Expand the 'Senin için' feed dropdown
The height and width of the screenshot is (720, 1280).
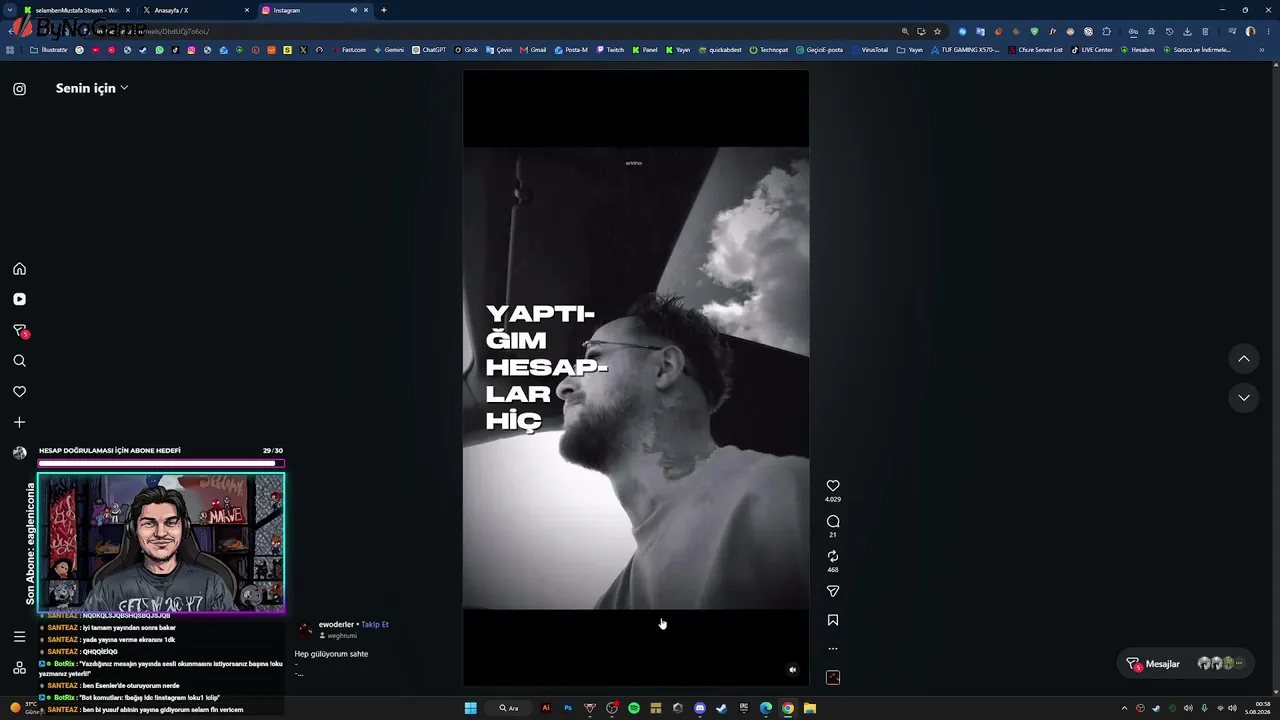[92, 88]
